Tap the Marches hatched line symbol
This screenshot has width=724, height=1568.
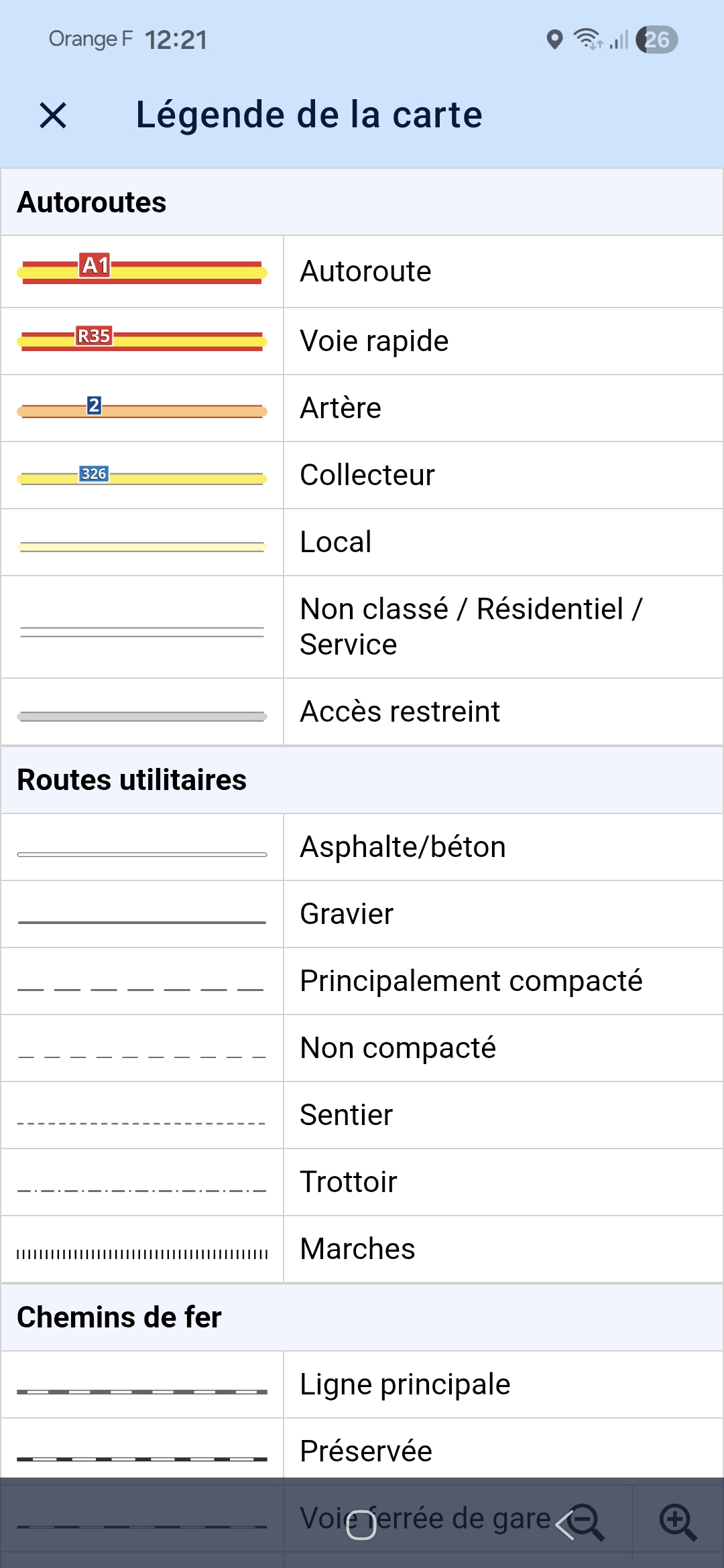[142, 1254]
